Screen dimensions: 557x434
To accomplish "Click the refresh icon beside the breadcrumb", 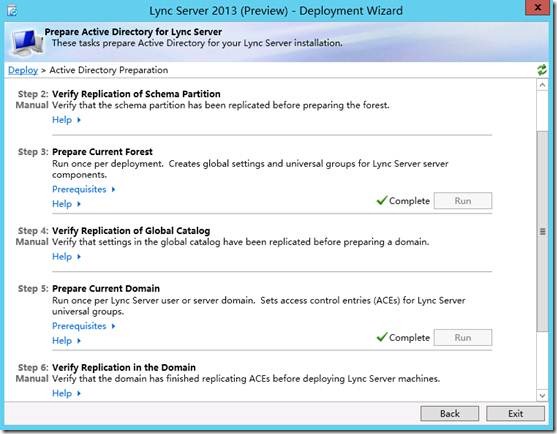I will pyautogui.click(x=542, y=70).
